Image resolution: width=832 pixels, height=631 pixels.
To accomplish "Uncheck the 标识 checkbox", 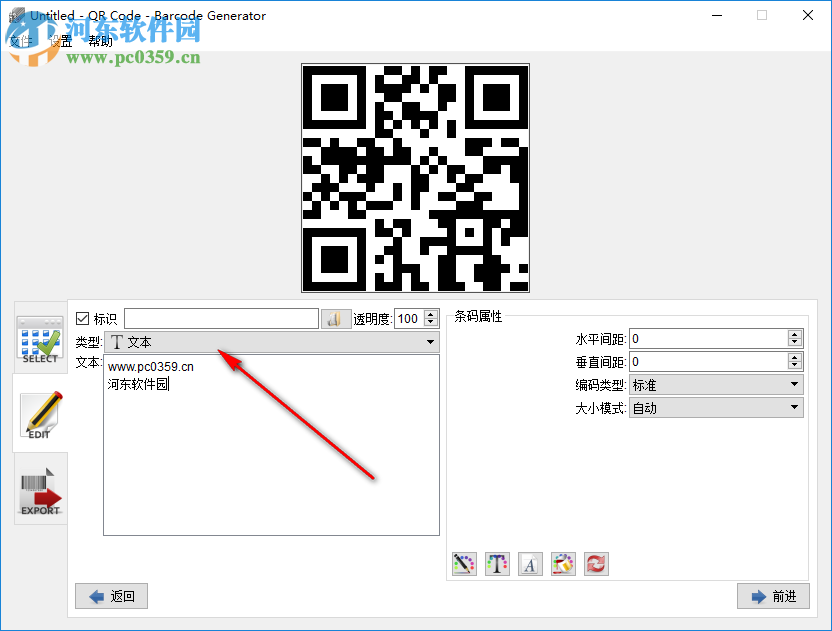I will click(82, 318).
